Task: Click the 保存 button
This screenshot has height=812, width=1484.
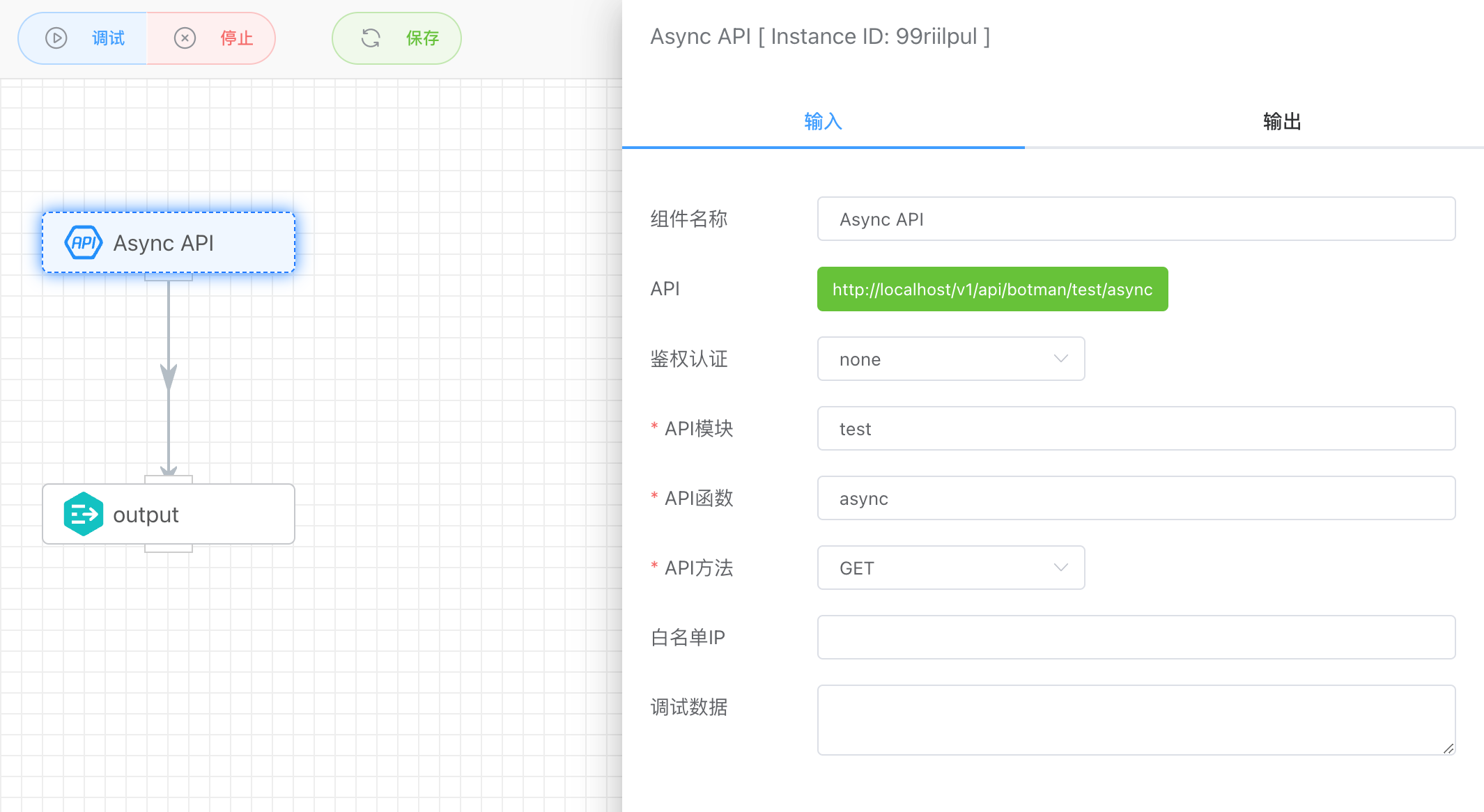Action: pyautogui.click(x=396, y=38)
